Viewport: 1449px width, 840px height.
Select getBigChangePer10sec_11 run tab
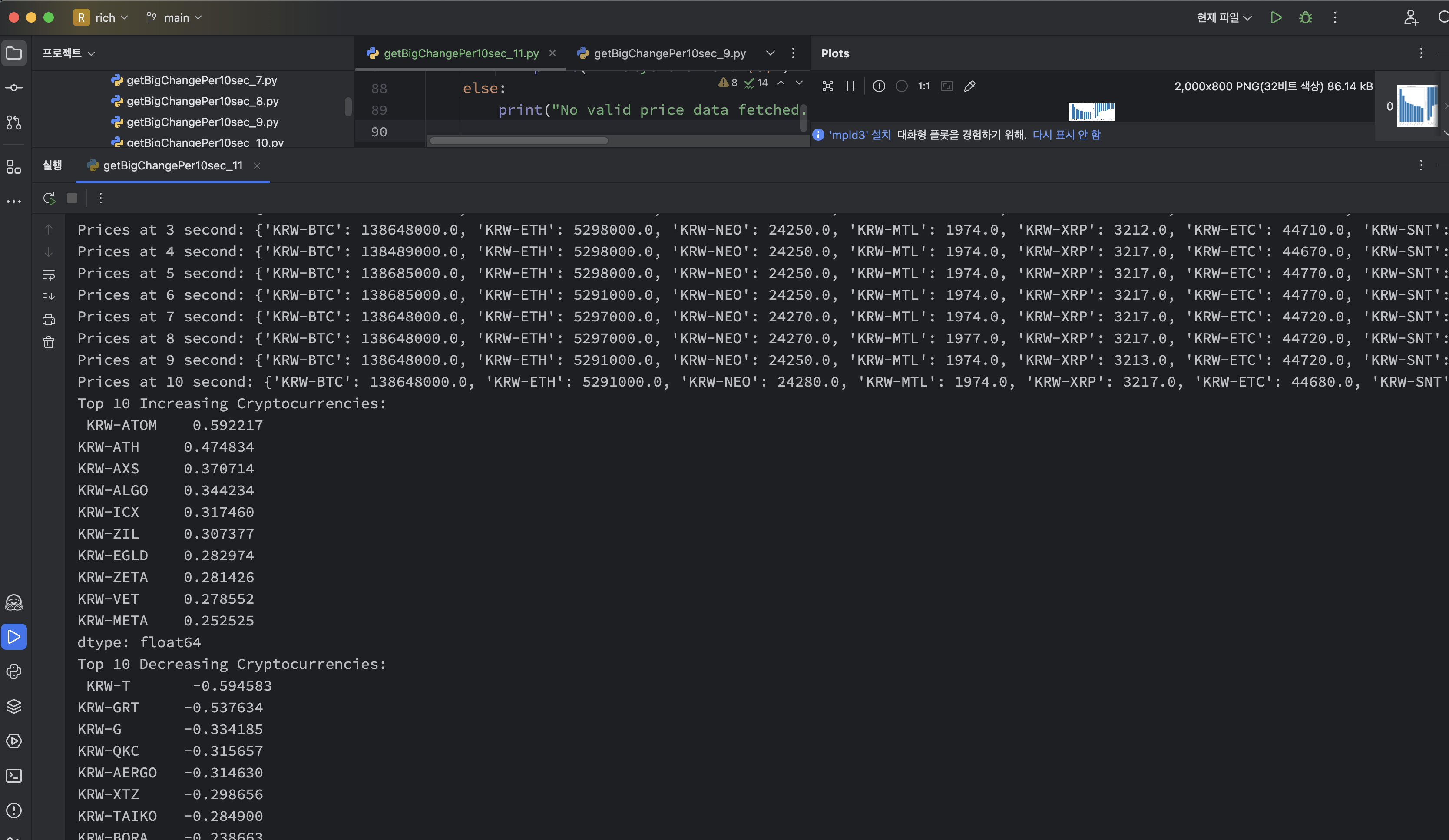point(172,165)
